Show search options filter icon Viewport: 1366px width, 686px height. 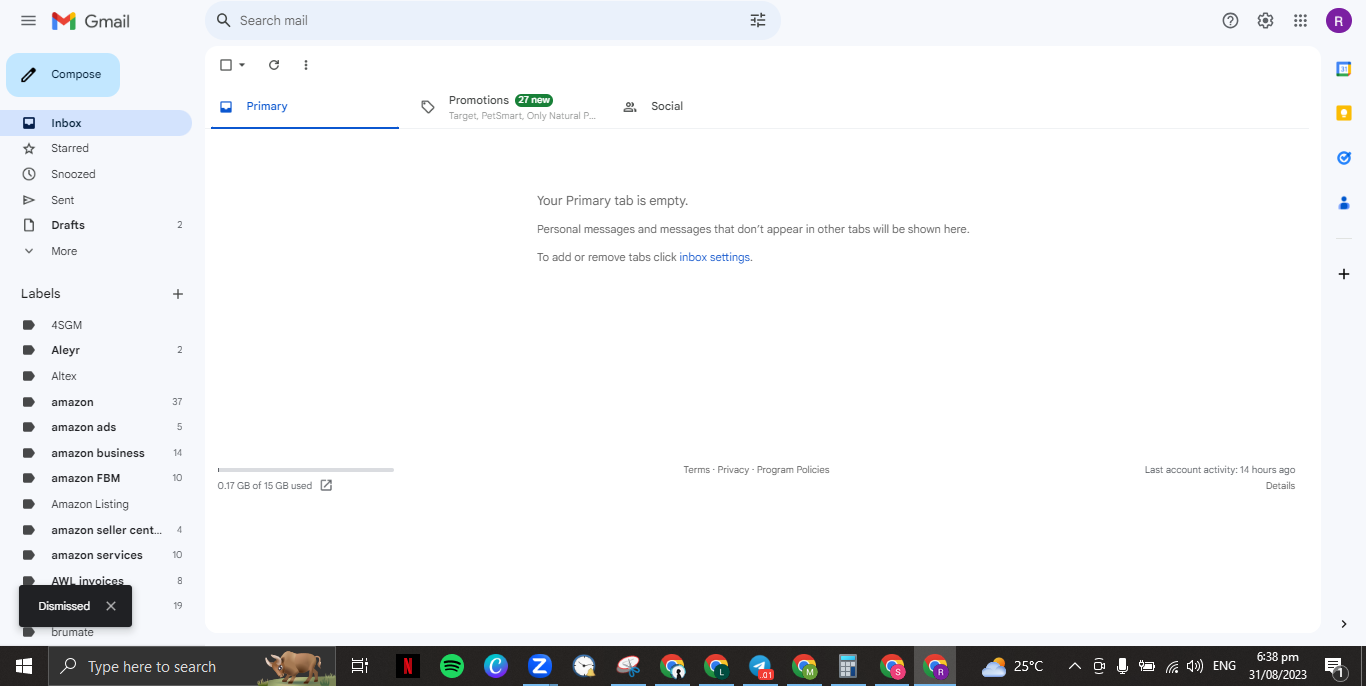758,20
